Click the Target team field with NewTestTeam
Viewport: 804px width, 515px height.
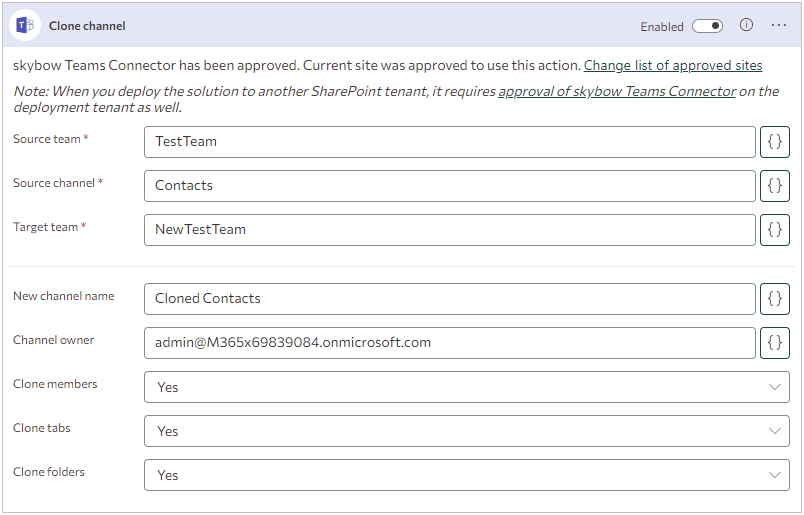pos(449,230)
